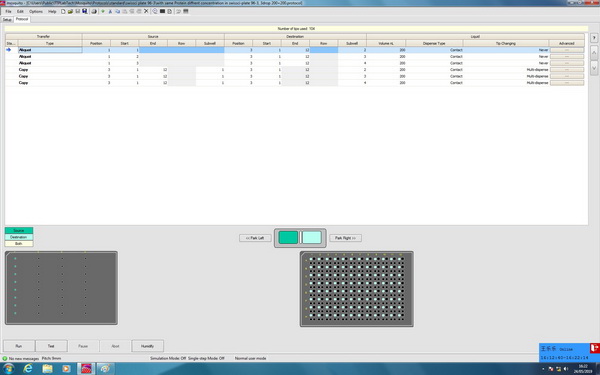The height and width of the screenshot is (375, 600).
Task: Open Advanced options for first Aliquot row
Action: click(567, 50)
